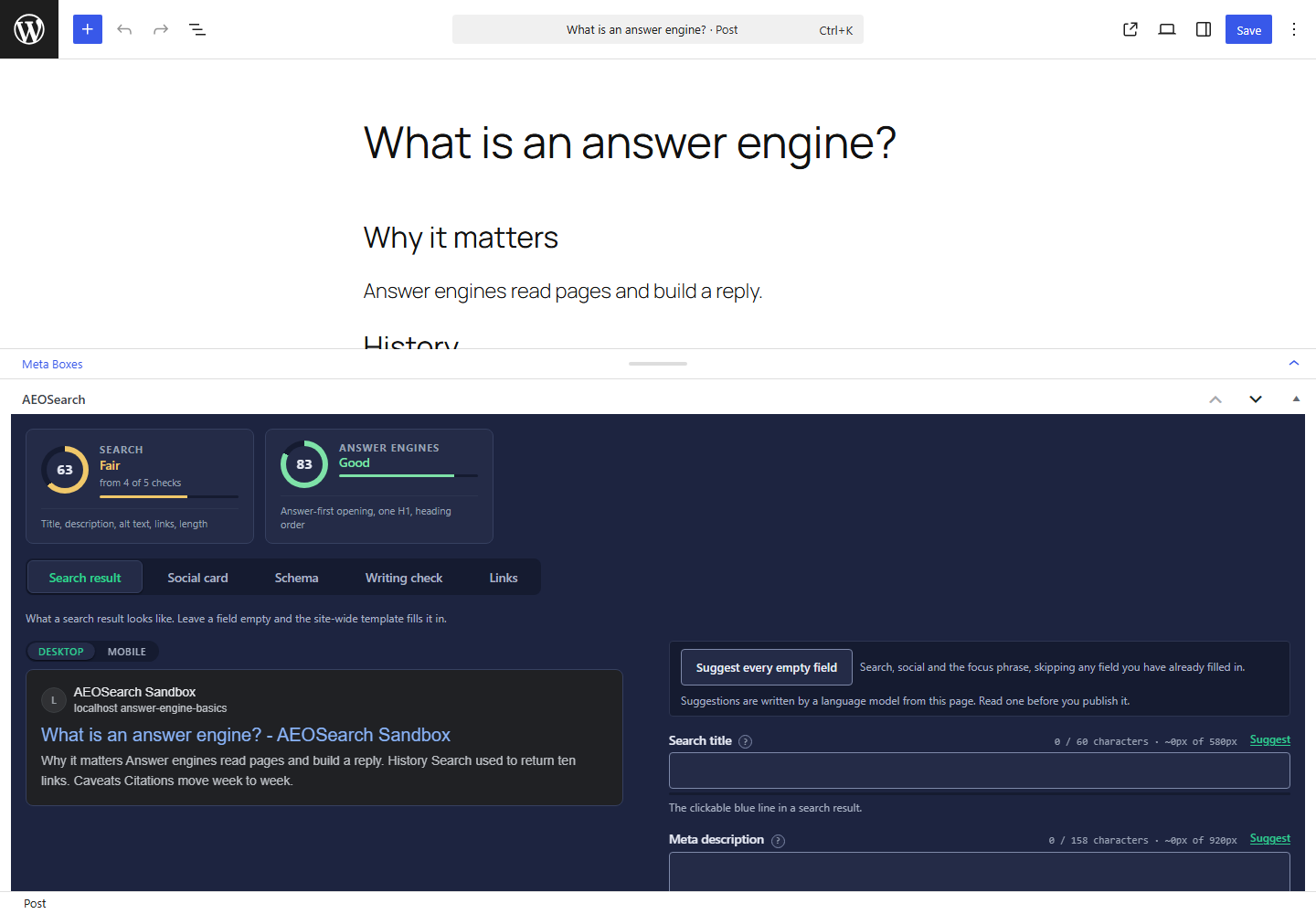Open the block inserter plus button
1316x914 pixels.
[x=88, y=29]
